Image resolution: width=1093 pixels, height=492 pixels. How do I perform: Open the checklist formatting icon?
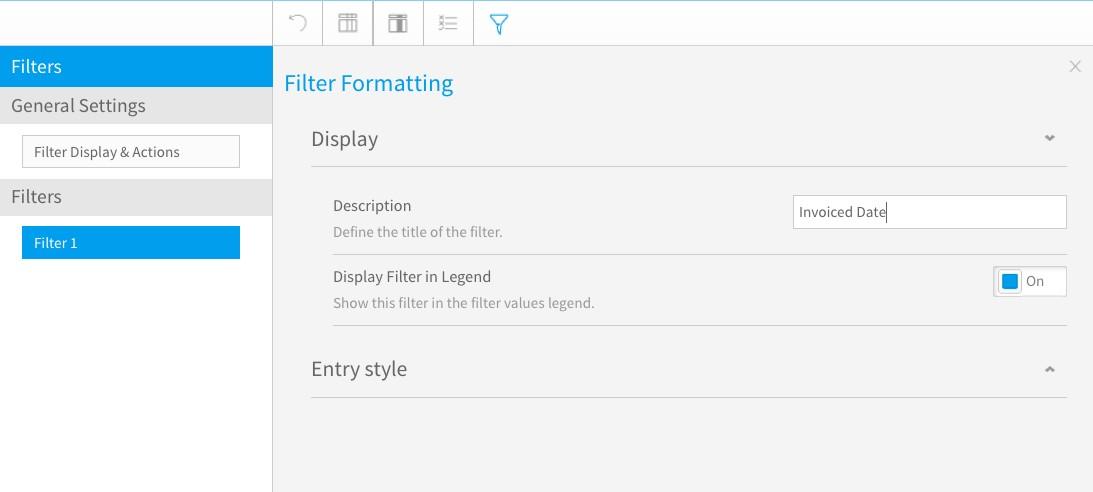448,24
